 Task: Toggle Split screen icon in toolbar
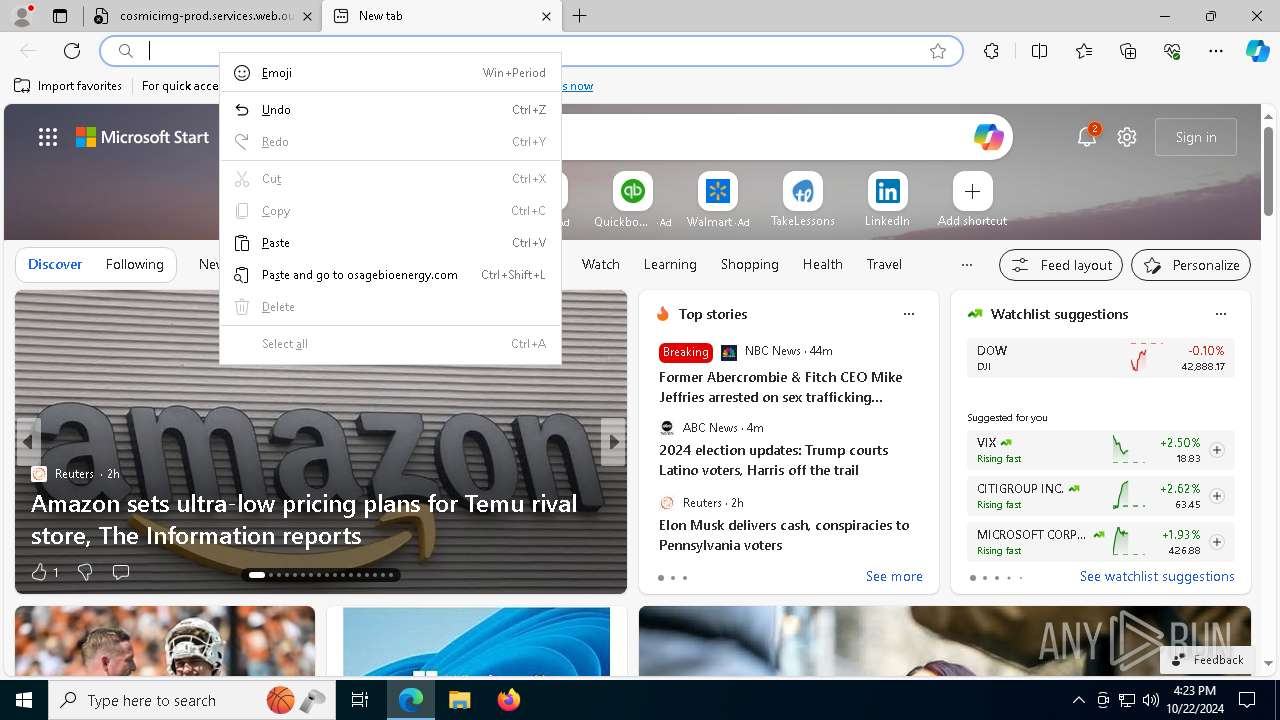1039,51
